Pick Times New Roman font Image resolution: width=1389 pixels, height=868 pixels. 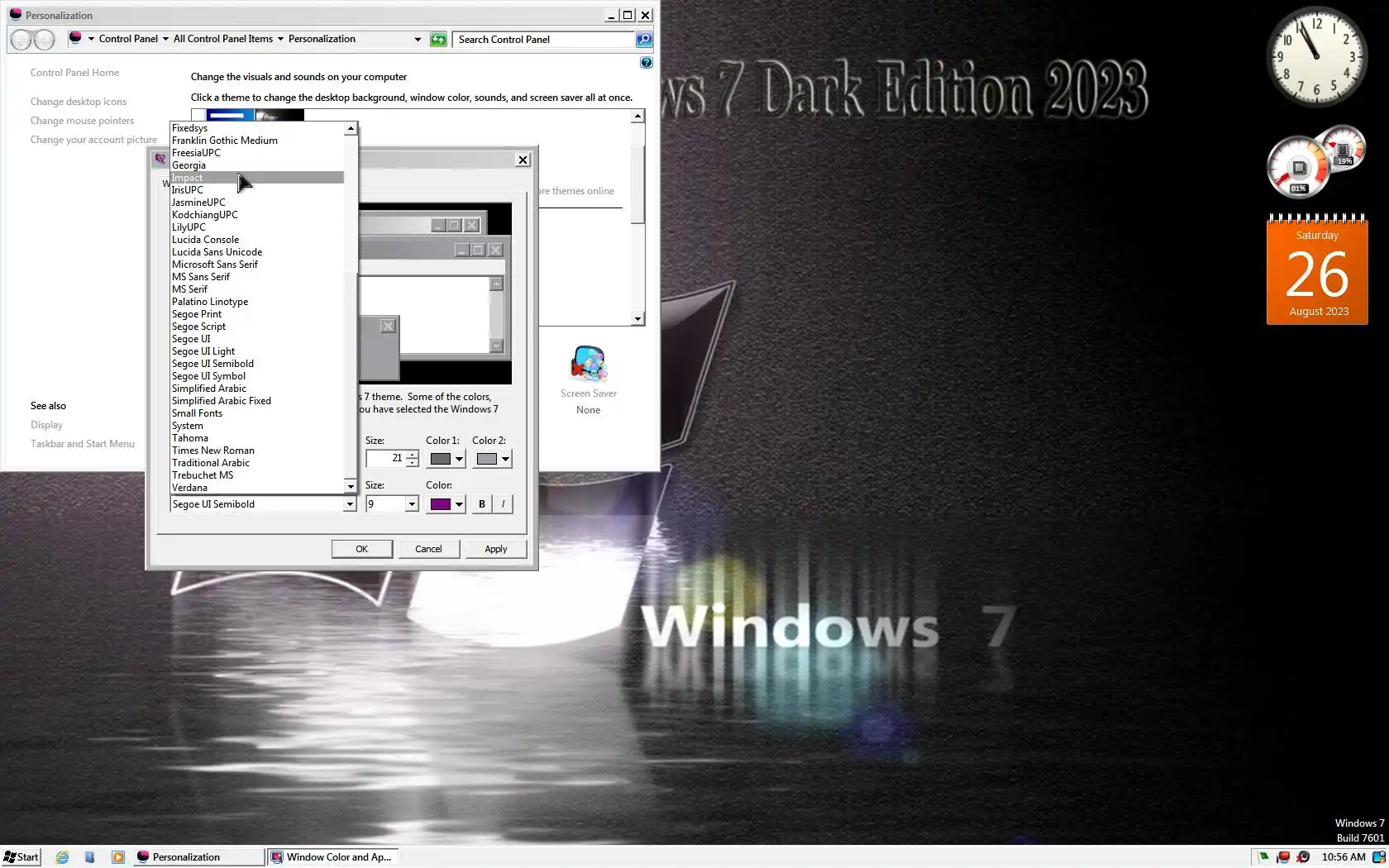coord(257,451)
